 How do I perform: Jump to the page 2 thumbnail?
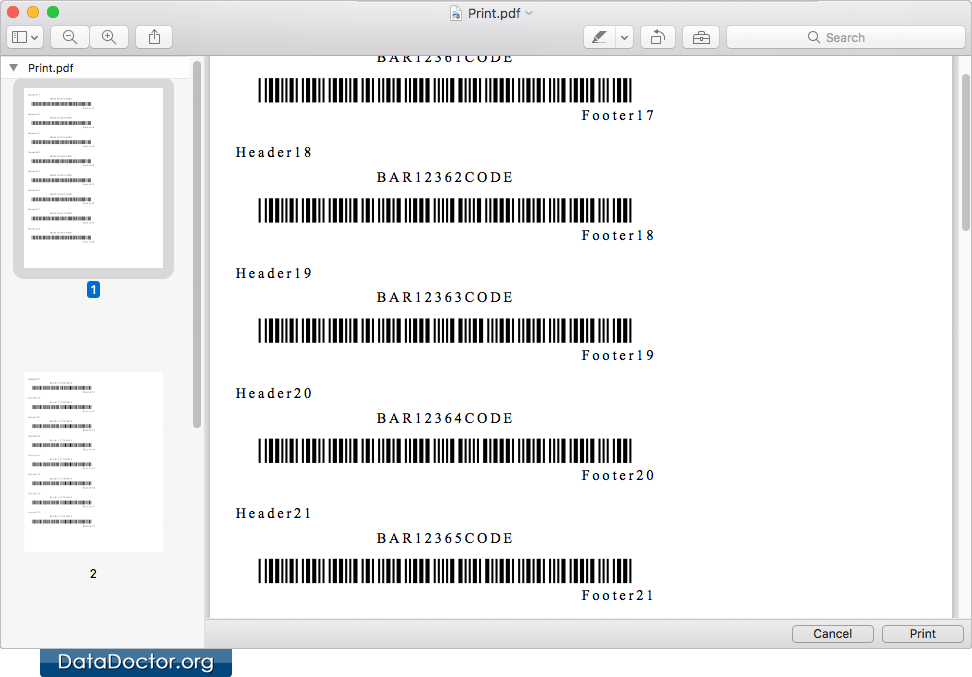point(93,462)
